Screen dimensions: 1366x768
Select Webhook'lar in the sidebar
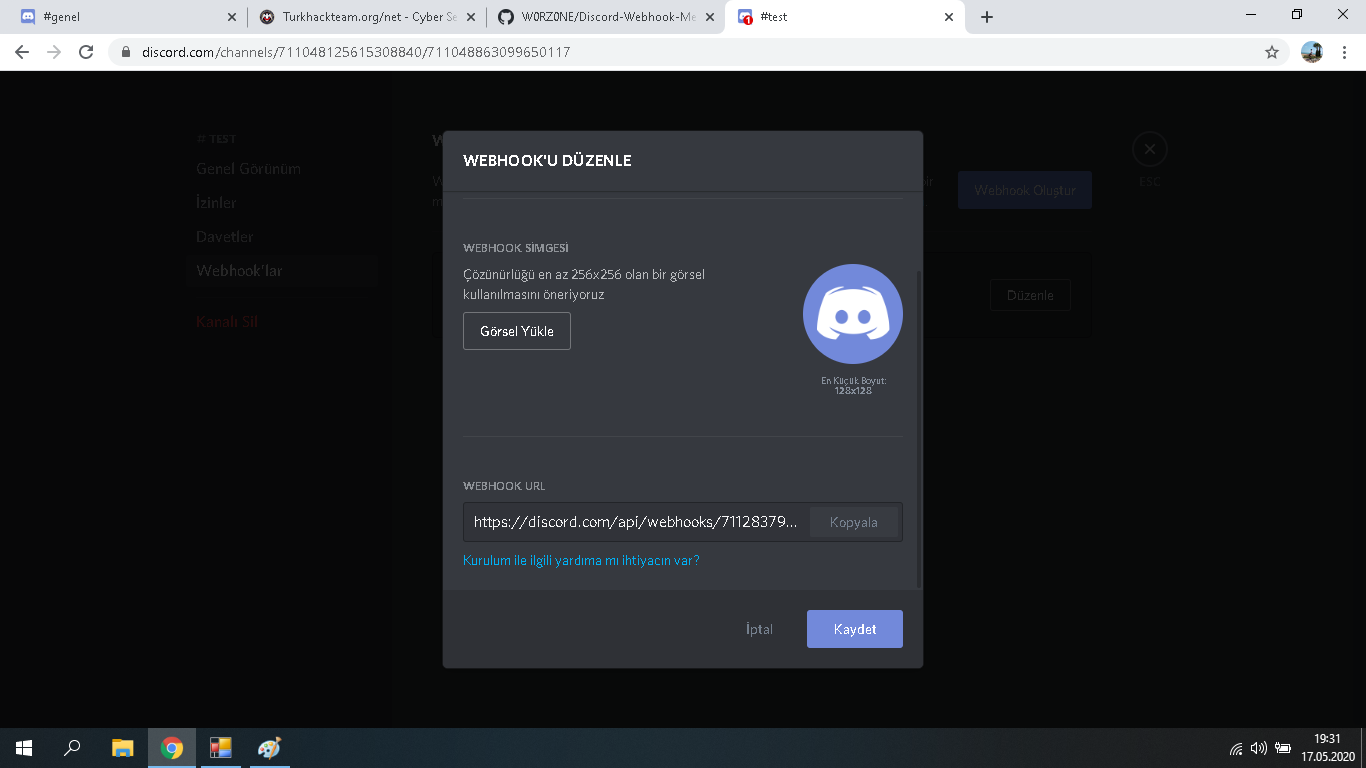283,271
